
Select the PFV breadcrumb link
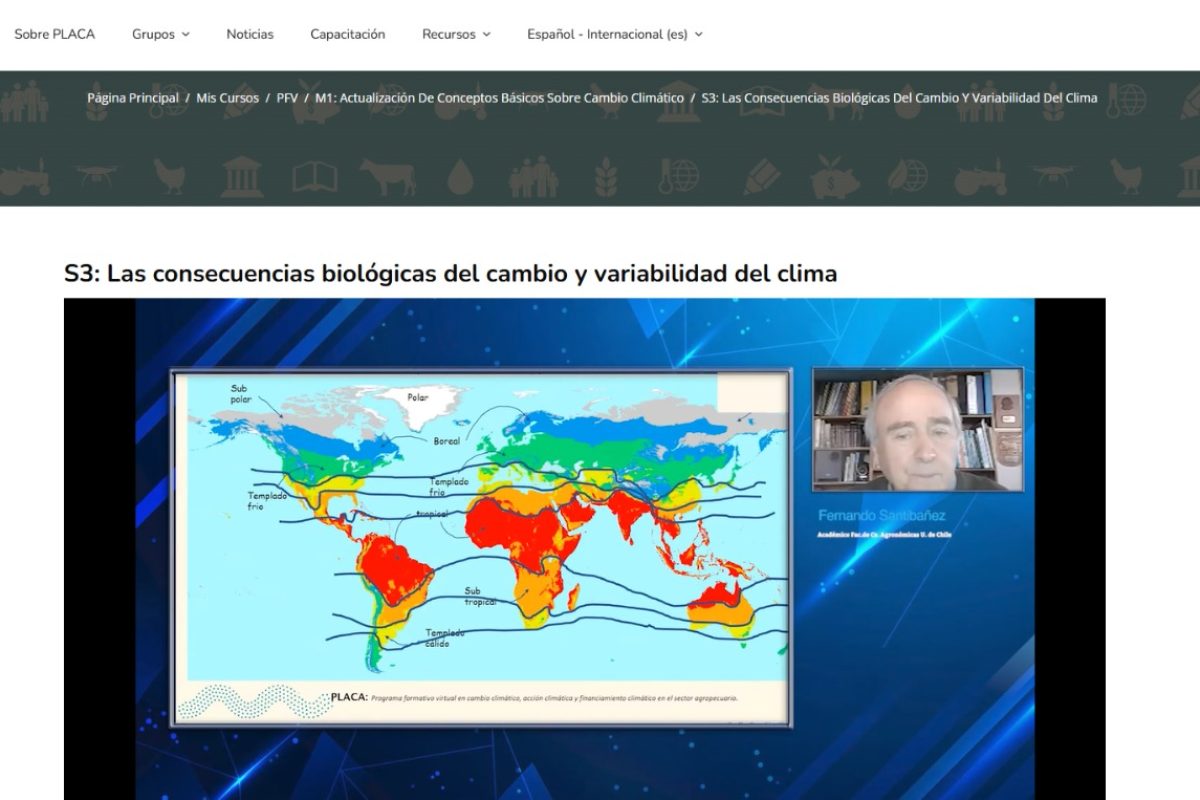tap(287, 98)
